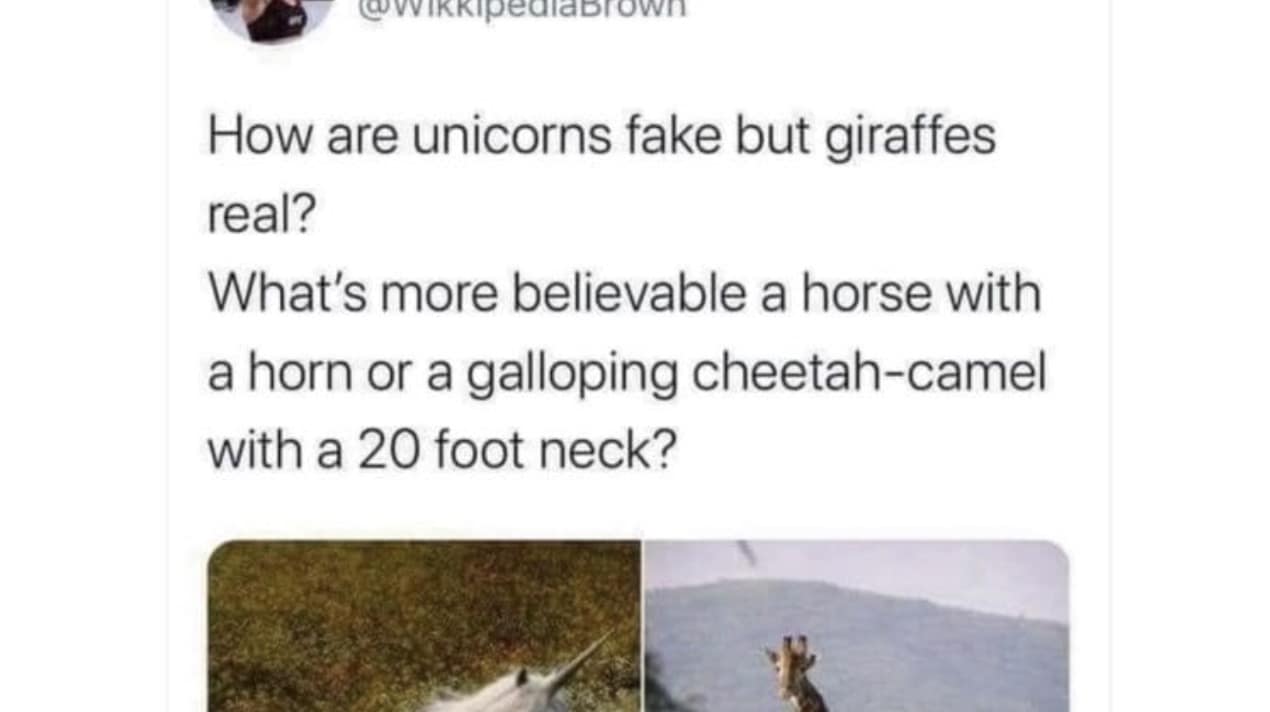The width and height of the screenshot is (1270, 712).
Task: Click the phrase 'cheetah-camel' in the tweet
Action: click(x=870, y=374)
